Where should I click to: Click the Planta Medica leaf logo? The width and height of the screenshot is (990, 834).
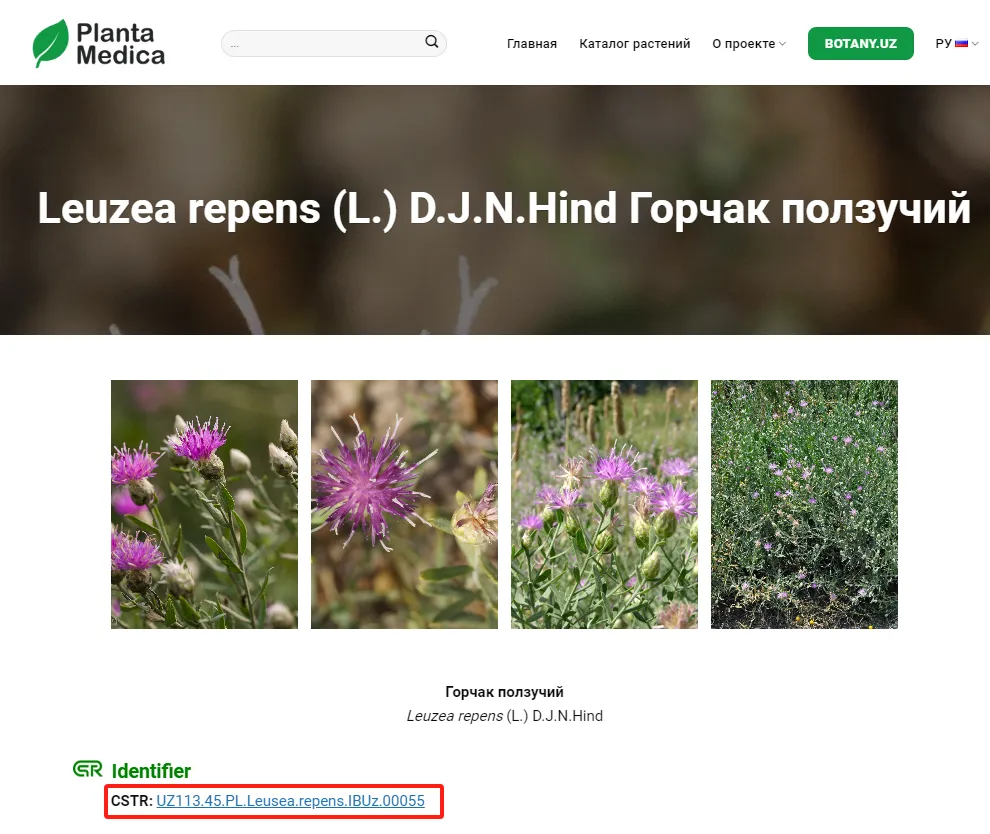pyautogui.click(x=50, y=43)
